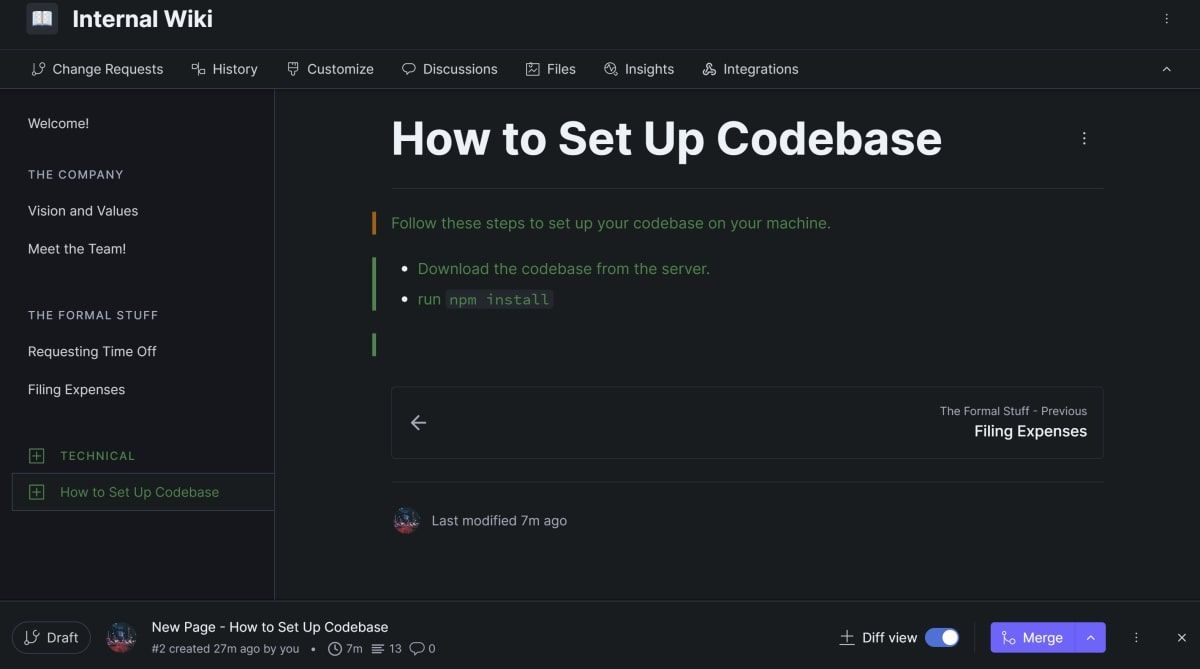Close the change request bar
This screenshot has height=669, width=1200.
tap(1181, 638)
